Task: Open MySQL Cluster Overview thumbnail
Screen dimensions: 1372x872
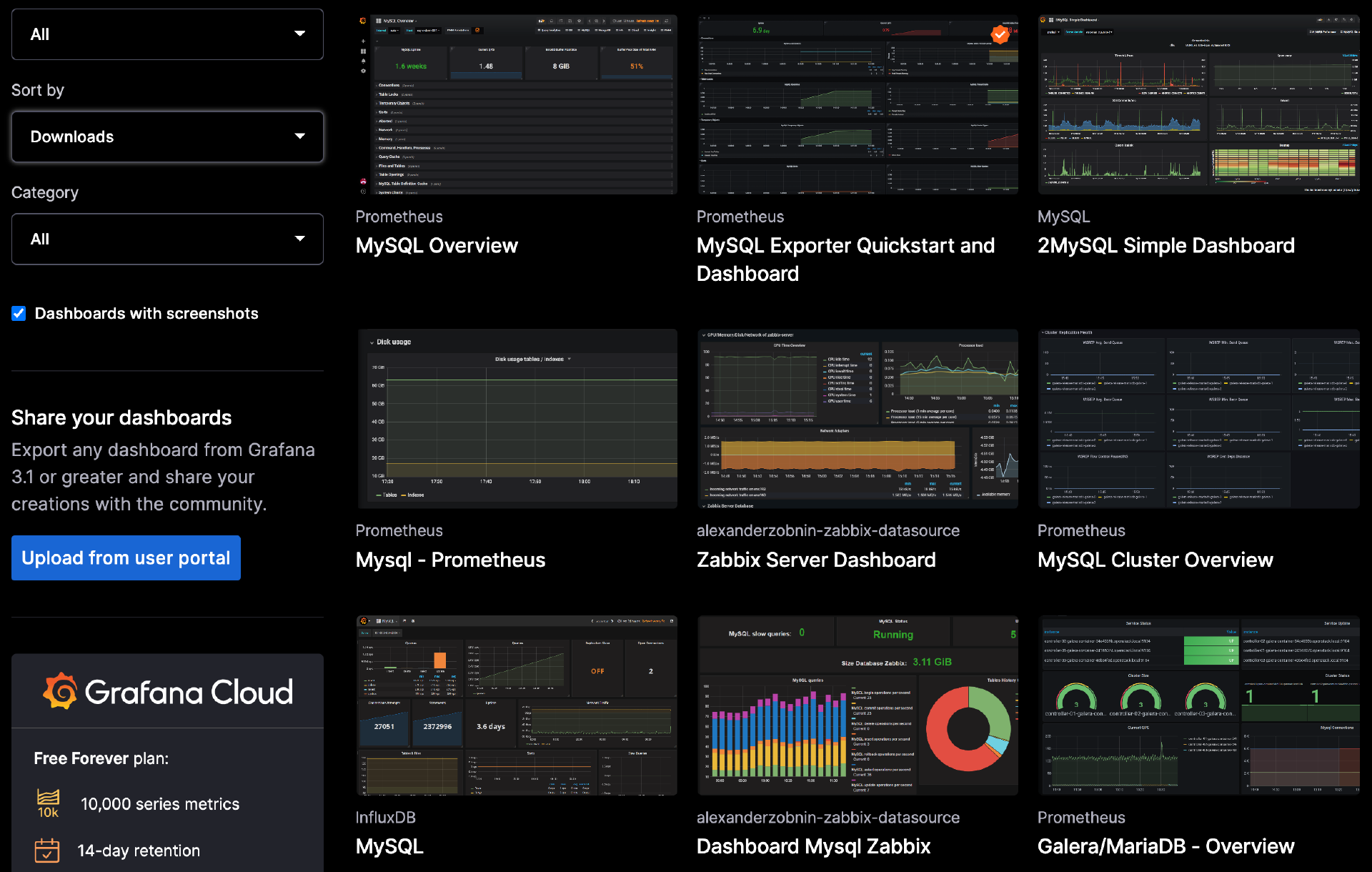Action: click(1198, 419)
